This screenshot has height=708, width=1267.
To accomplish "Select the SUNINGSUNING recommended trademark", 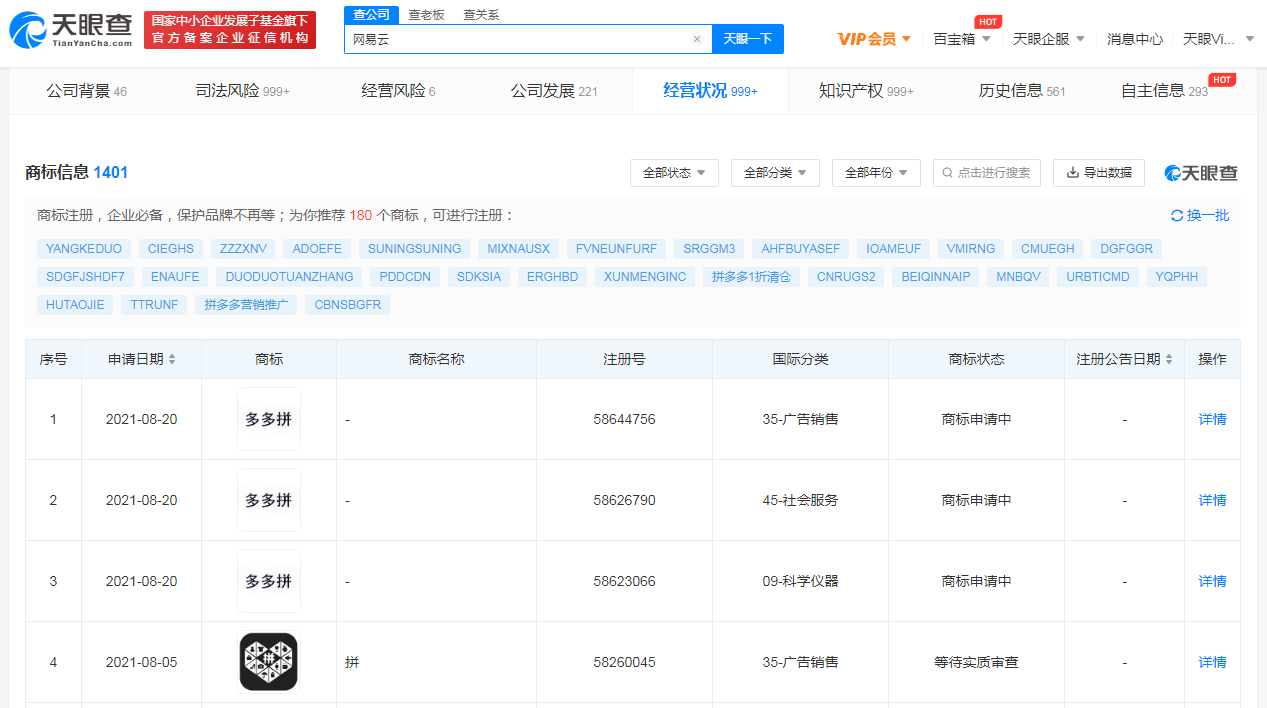I will [x=414, y=248].
